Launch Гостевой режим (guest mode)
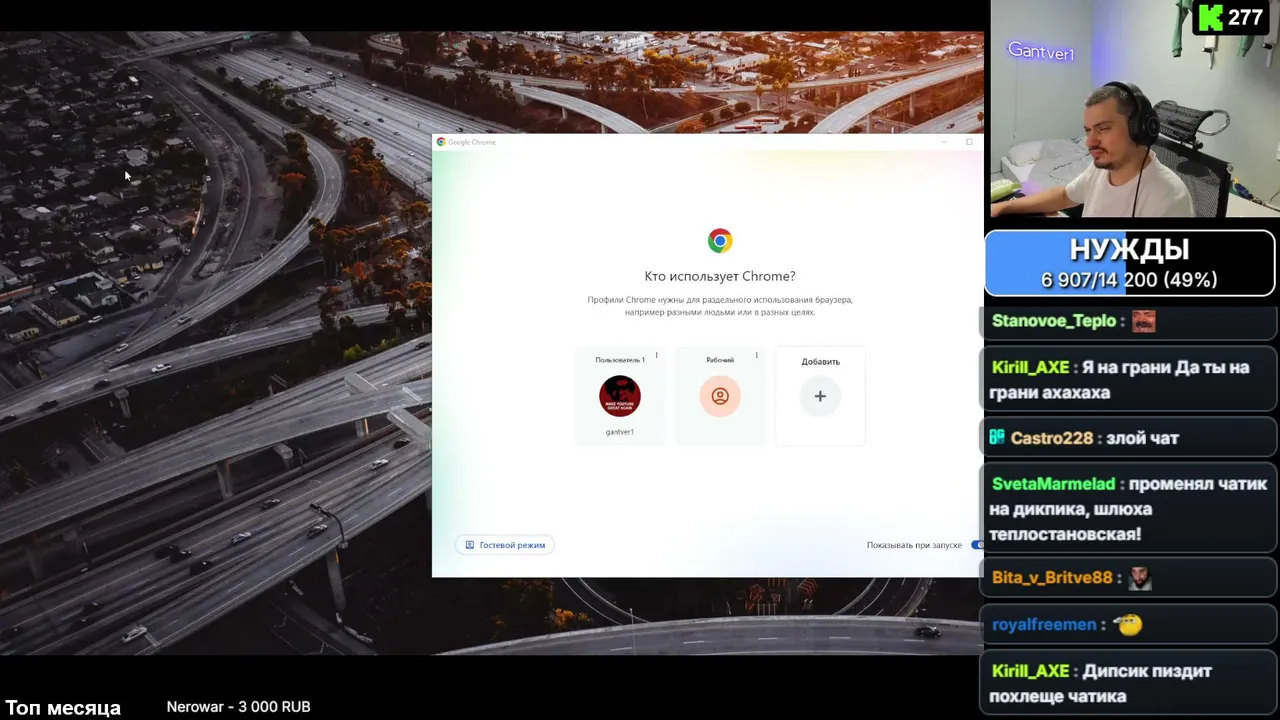This screenshot has width=1280, height=720. click(x=505, y=545)
